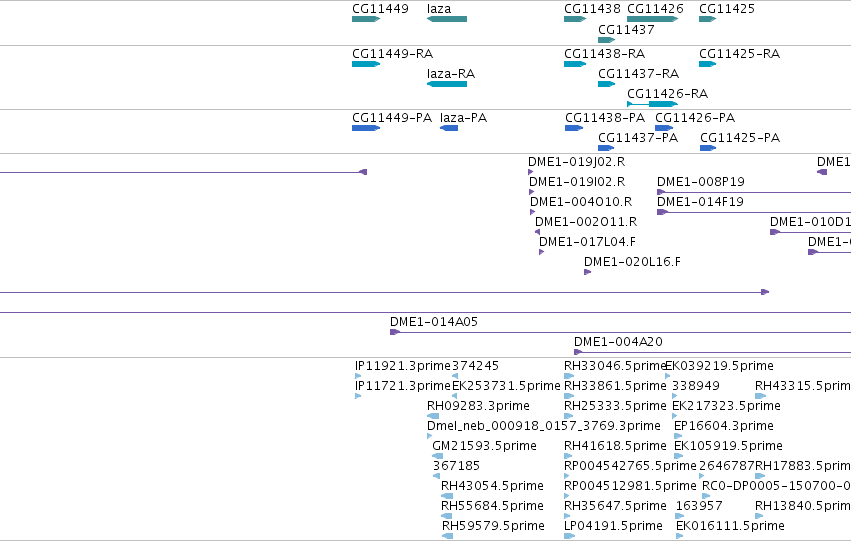Select the CG11449 gene feature
Viewport: 851px width, 541px height.
point(366,19)
